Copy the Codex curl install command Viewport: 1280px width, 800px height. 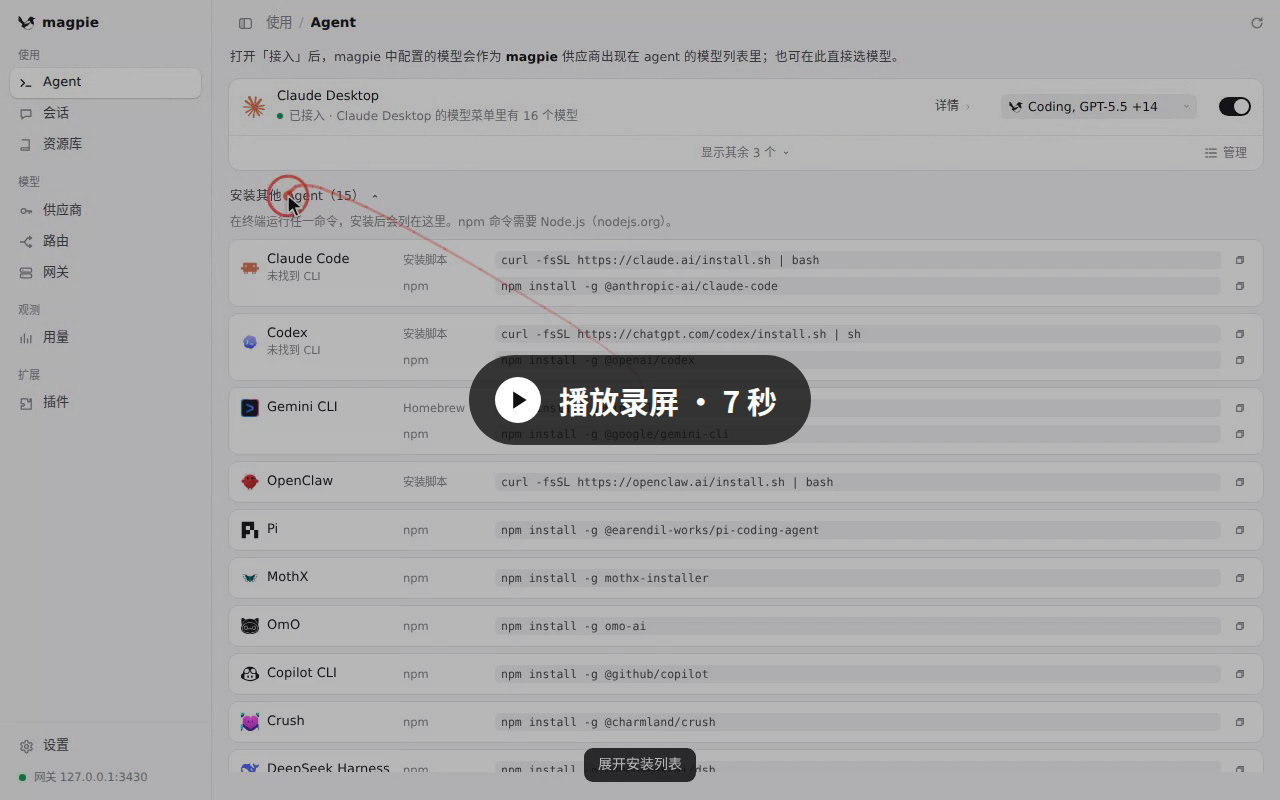pyautogui.click(x=1239, y=334)
